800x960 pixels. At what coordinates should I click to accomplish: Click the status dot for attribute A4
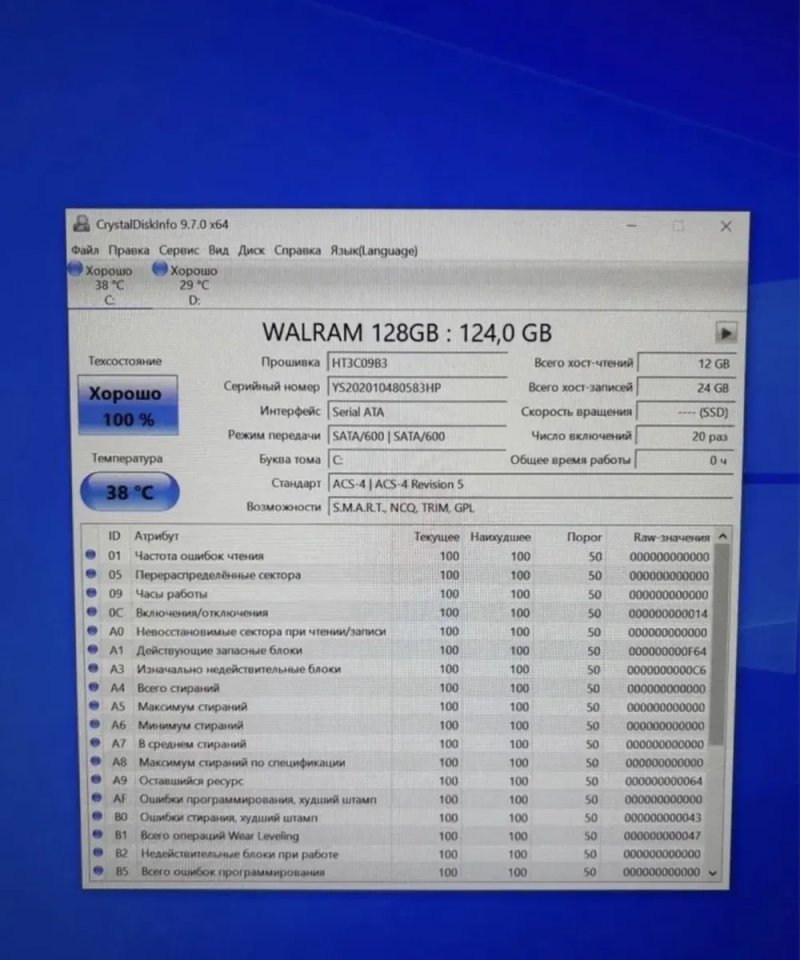click(94, 687)
